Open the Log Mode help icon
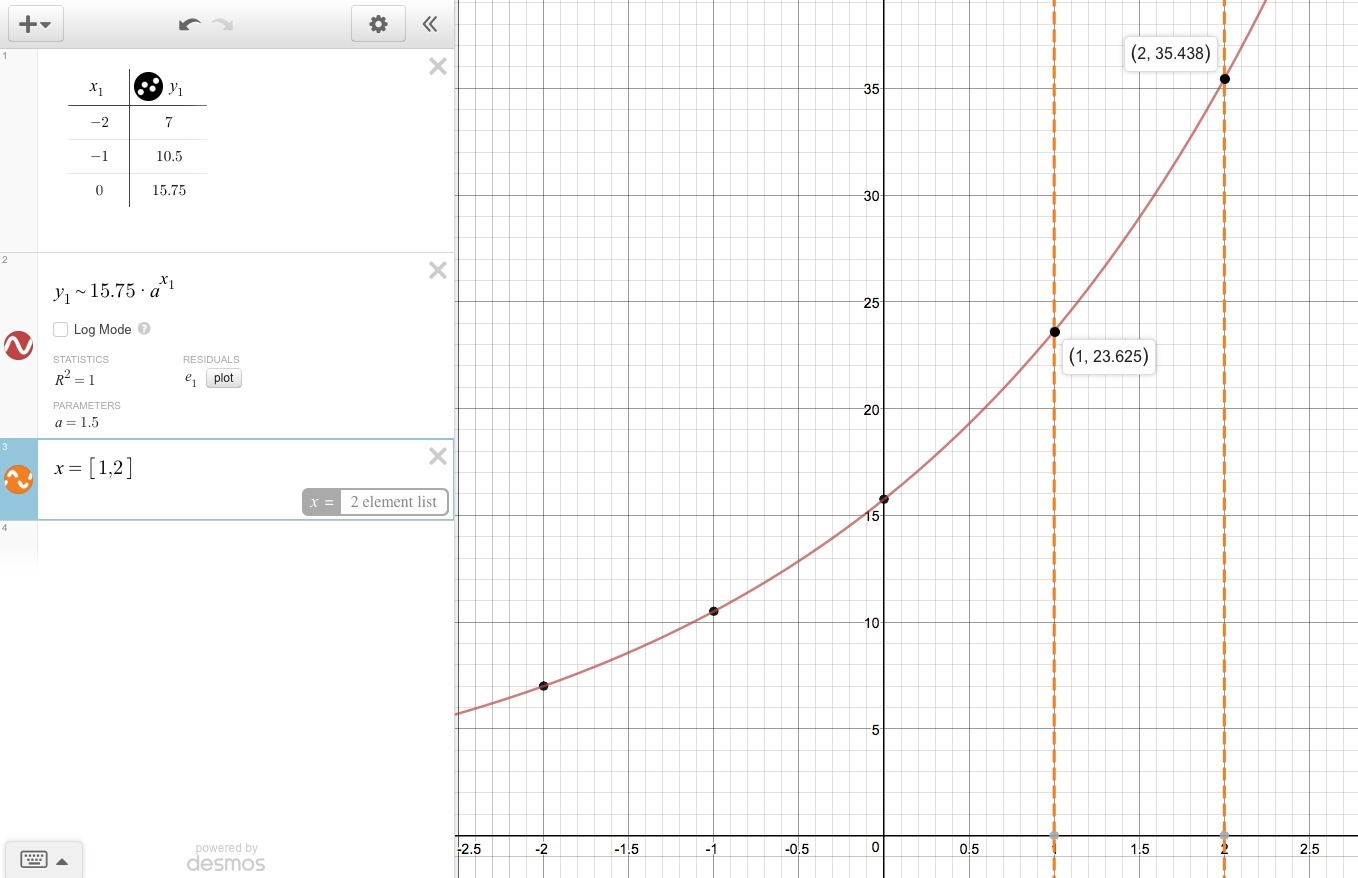The height and width of the screenshot is (878, 1358). [144, 329]
